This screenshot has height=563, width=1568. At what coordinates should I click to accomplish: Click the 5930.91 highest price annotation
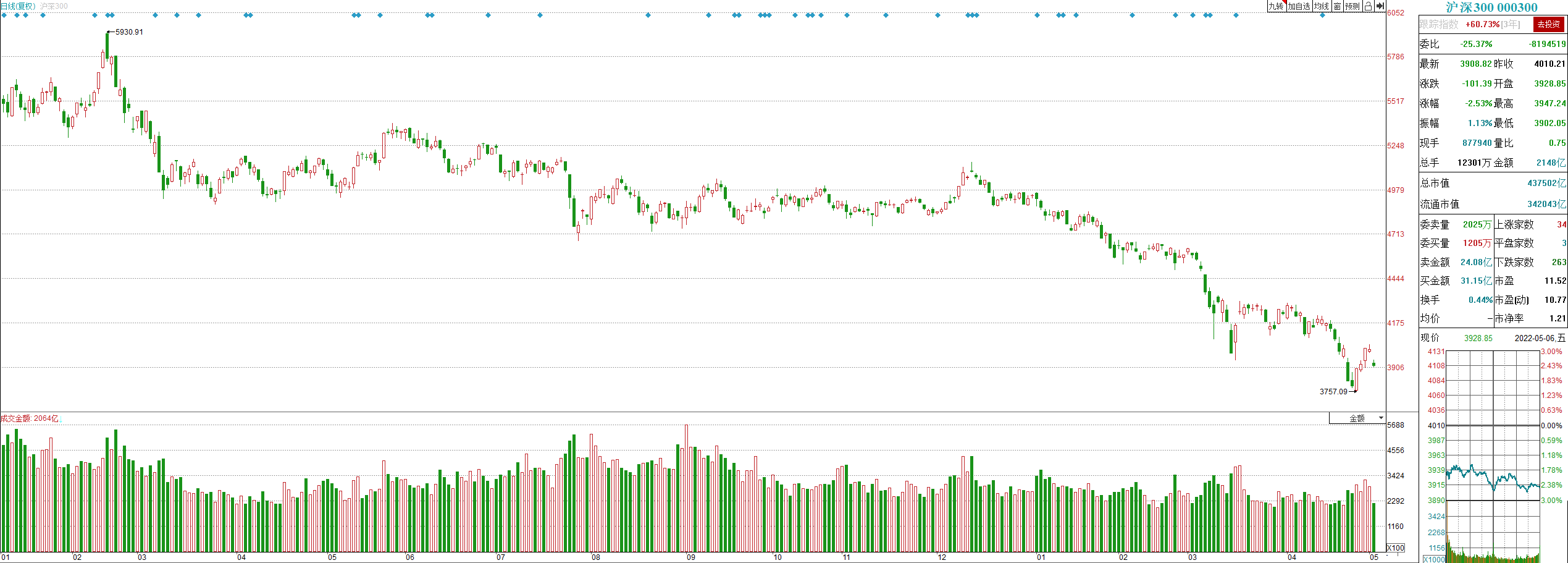pos(128,32)
